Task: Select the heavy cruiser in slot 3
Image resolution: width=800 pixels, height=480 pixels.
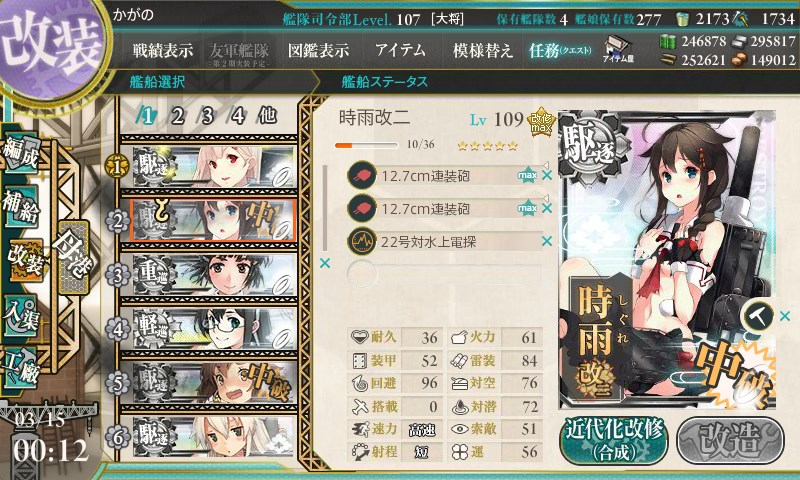Action: (x=214, y=275)
